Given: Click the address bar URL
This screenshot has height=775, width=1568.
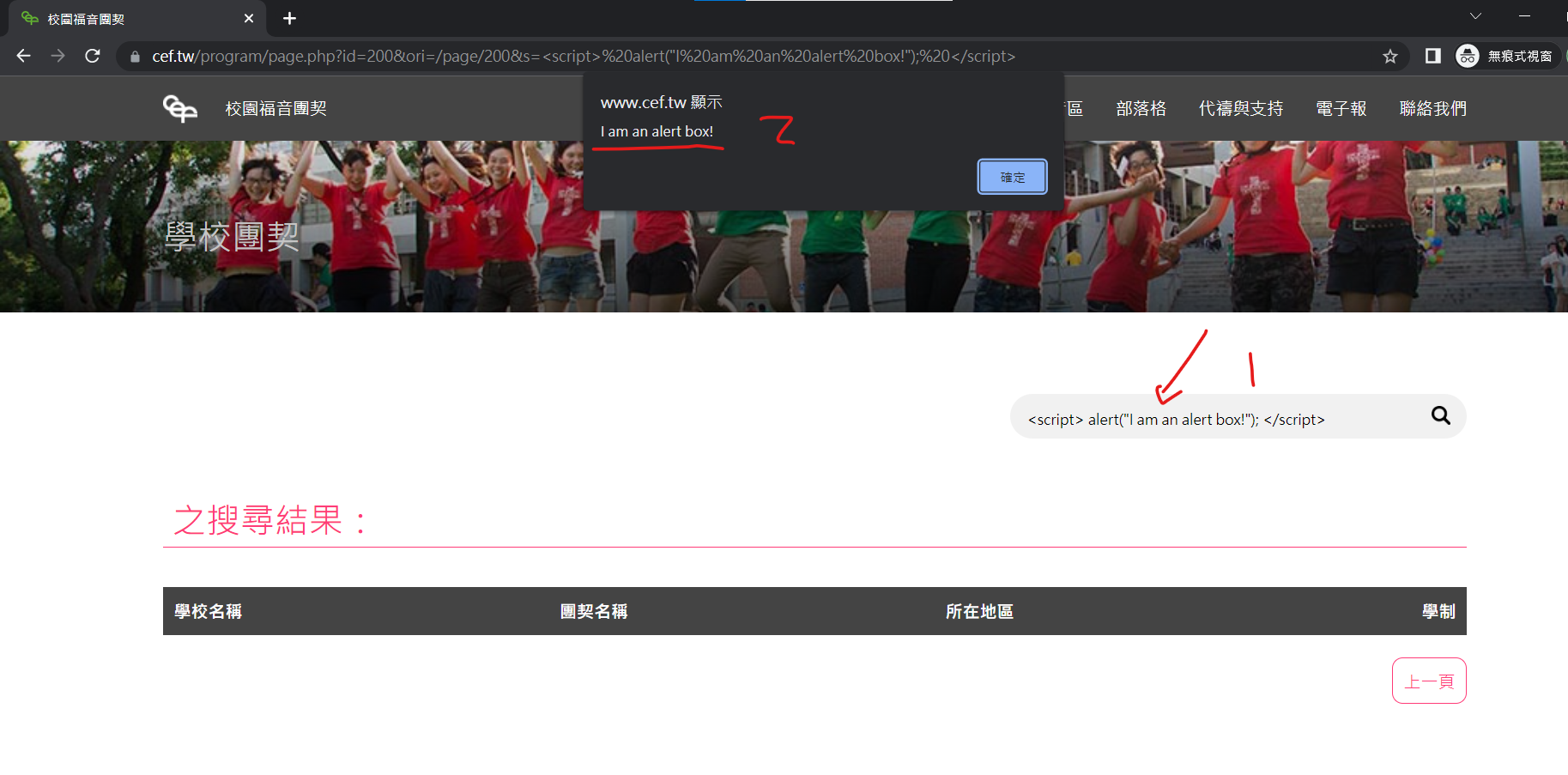Looking at the screenshot, I should click(x=584, y=56).
